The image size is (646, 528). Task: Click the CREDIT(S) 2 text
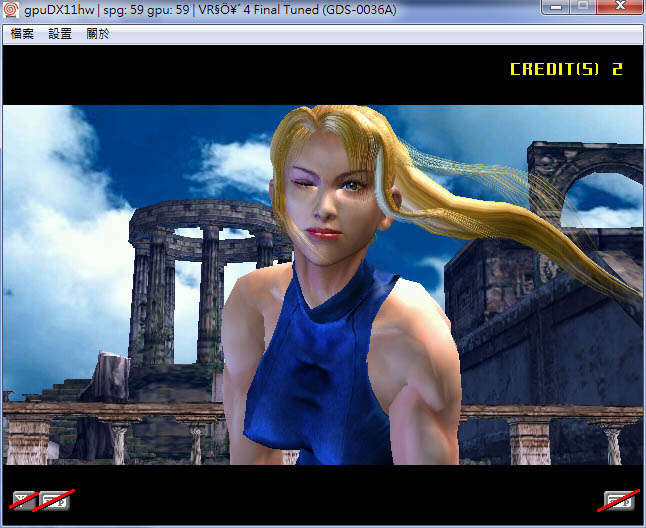[x=566, y=69]
